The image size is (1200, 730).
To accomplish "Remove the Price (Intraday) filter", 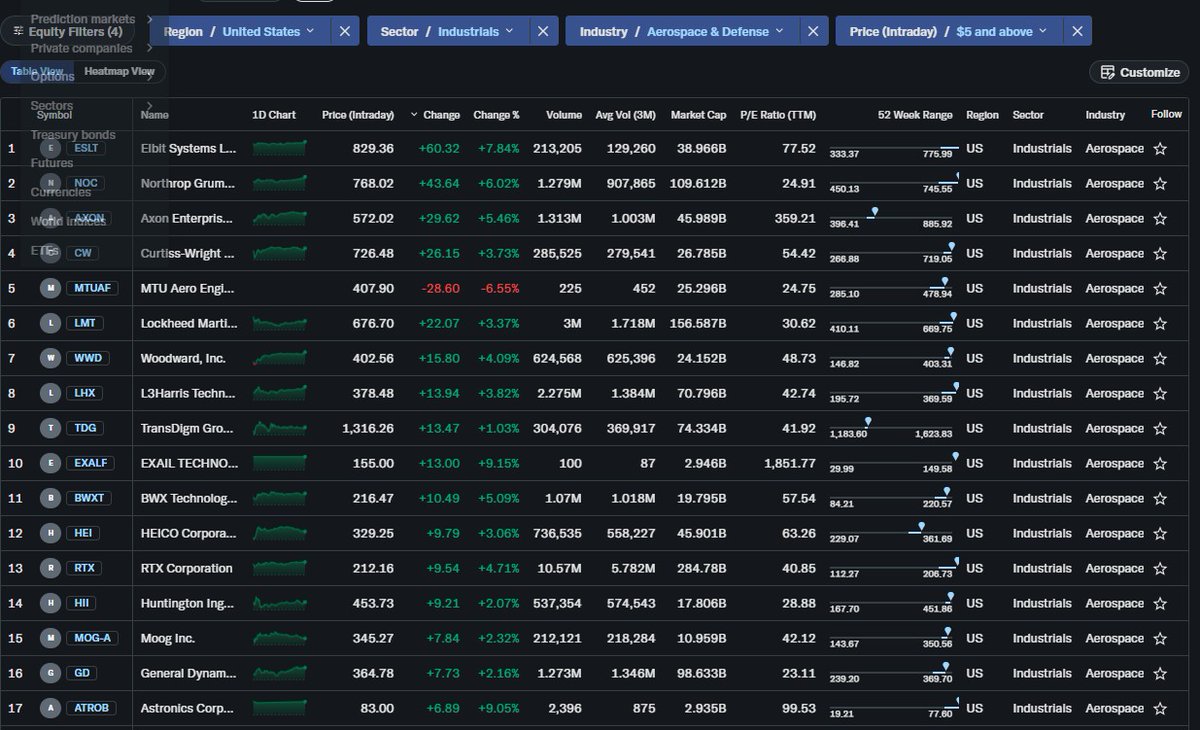I will pyautogui.click(x=1076, y=31).
